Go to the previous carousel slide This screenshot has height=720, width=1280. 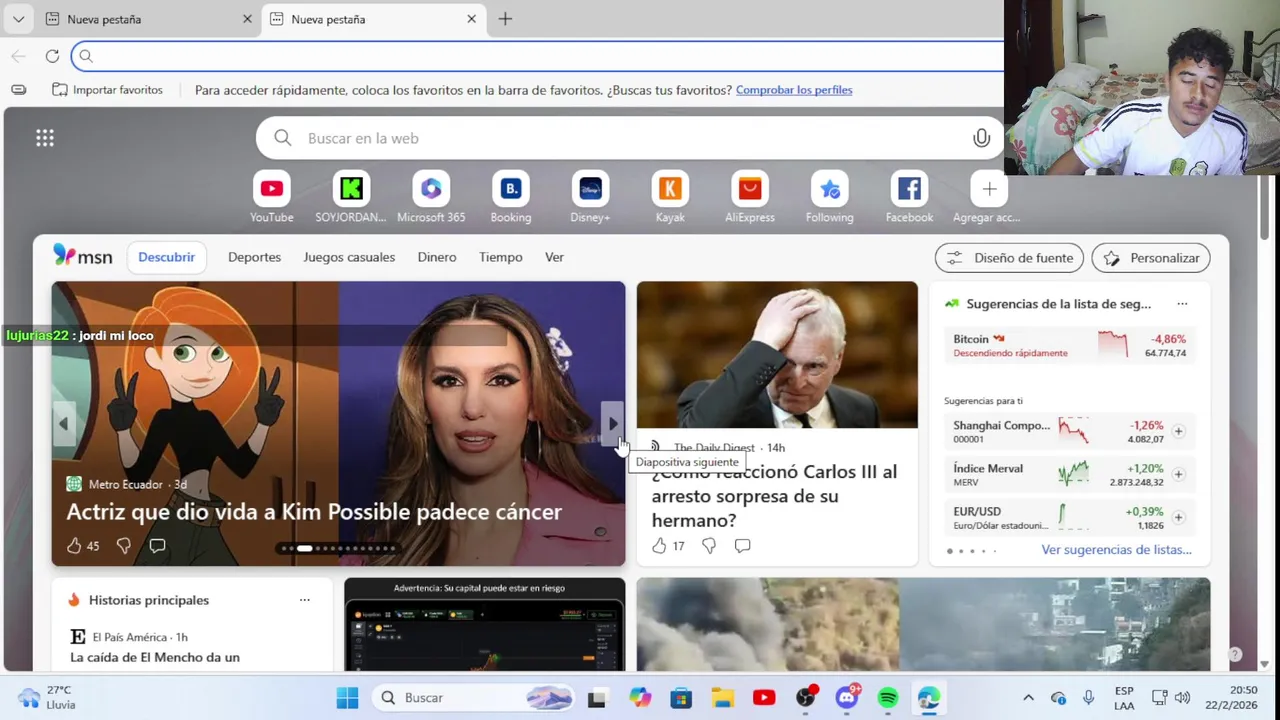point(64,424)
